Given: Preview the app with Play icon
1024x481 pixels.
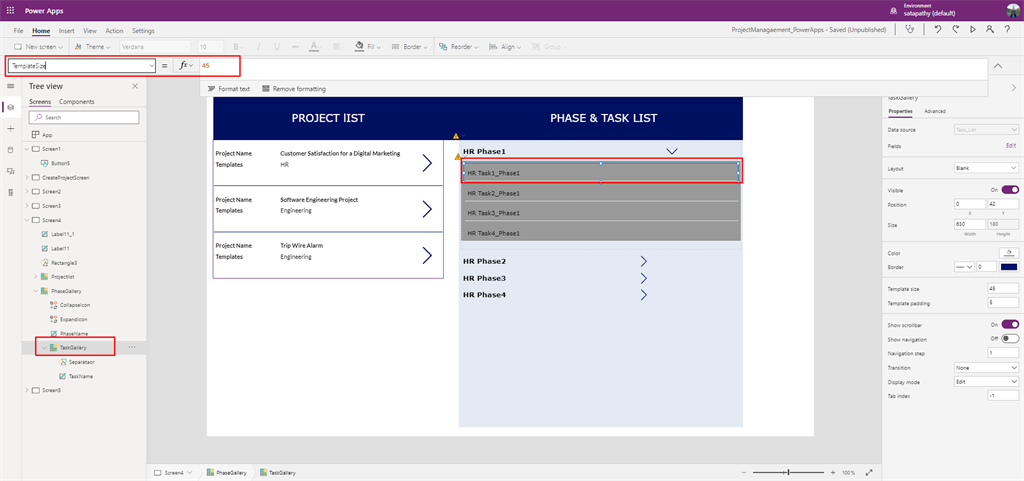Looking at the screenshot, I should 973,30.
